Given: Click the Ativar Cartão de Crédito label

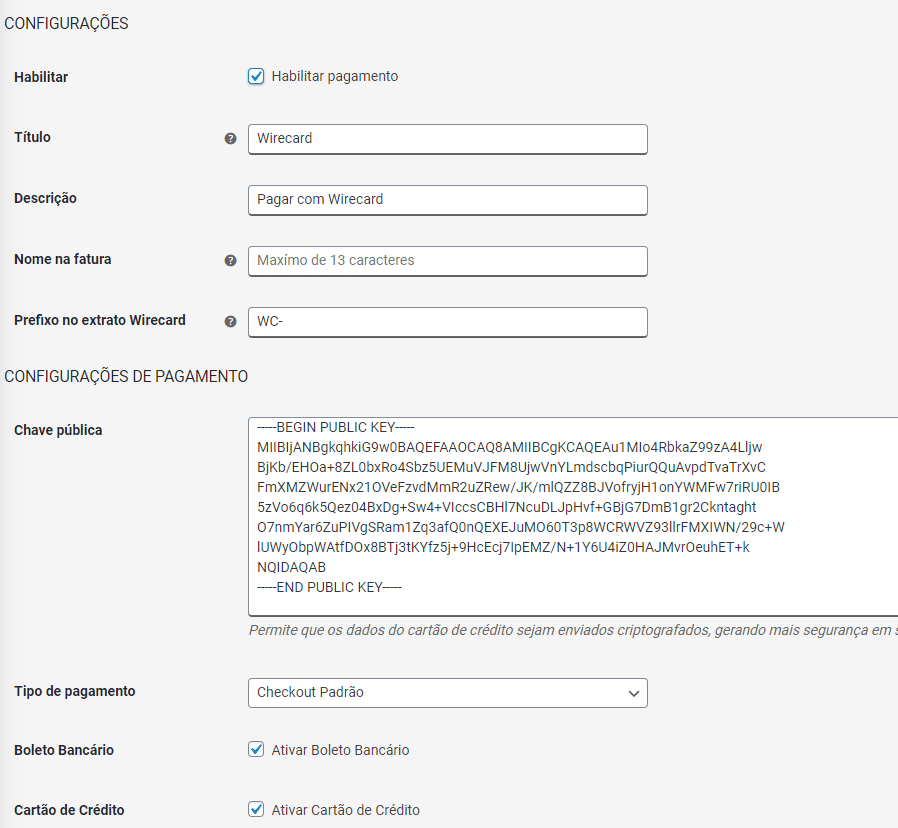Looking at the screenshot, I should tap(345, 810).
